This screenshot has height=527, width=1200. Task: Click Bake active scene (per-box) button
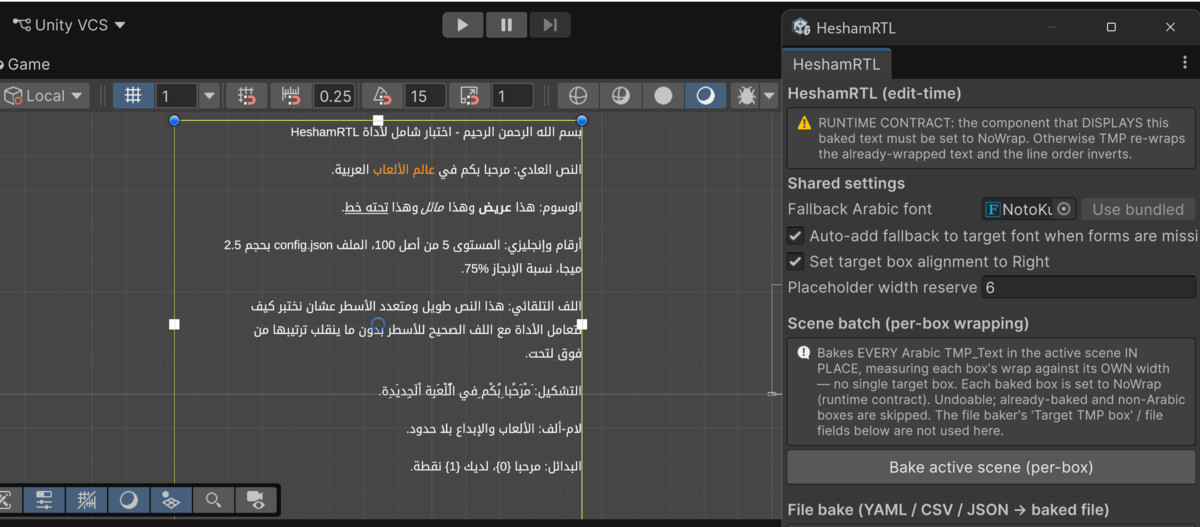(x=991, y=467)
